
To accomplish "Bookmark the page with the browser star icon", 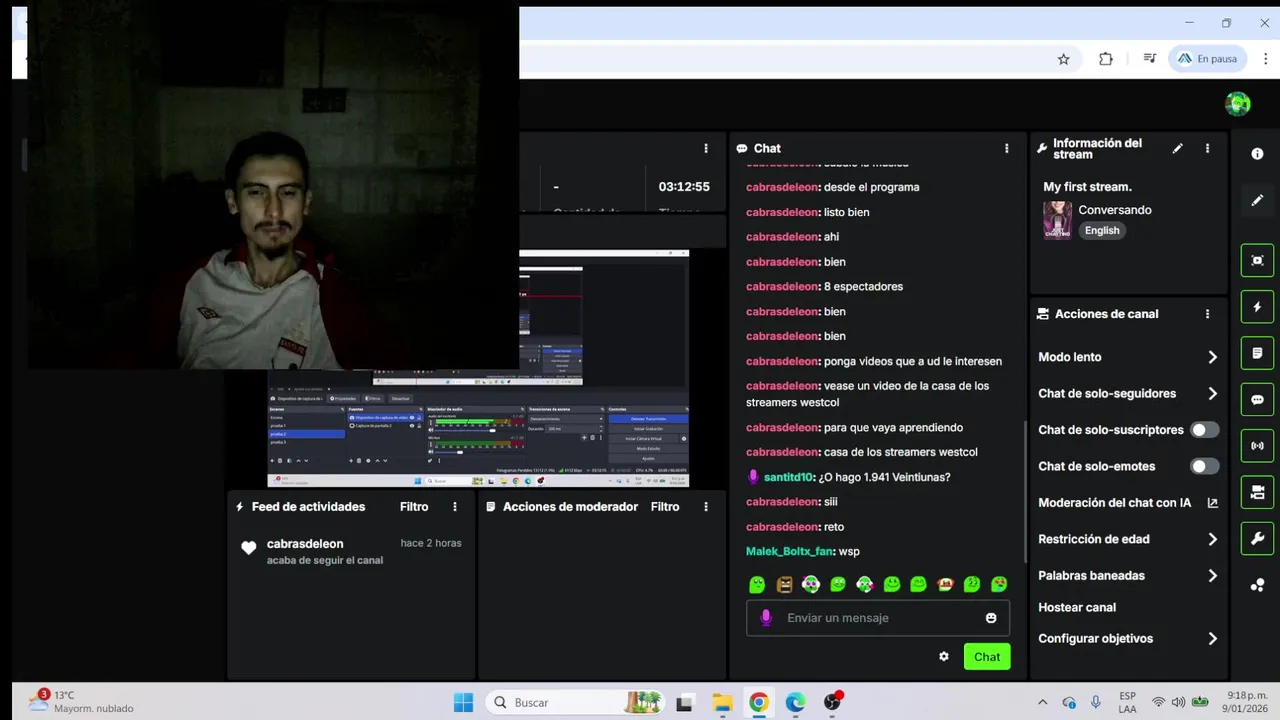I will click(1063, 59).
